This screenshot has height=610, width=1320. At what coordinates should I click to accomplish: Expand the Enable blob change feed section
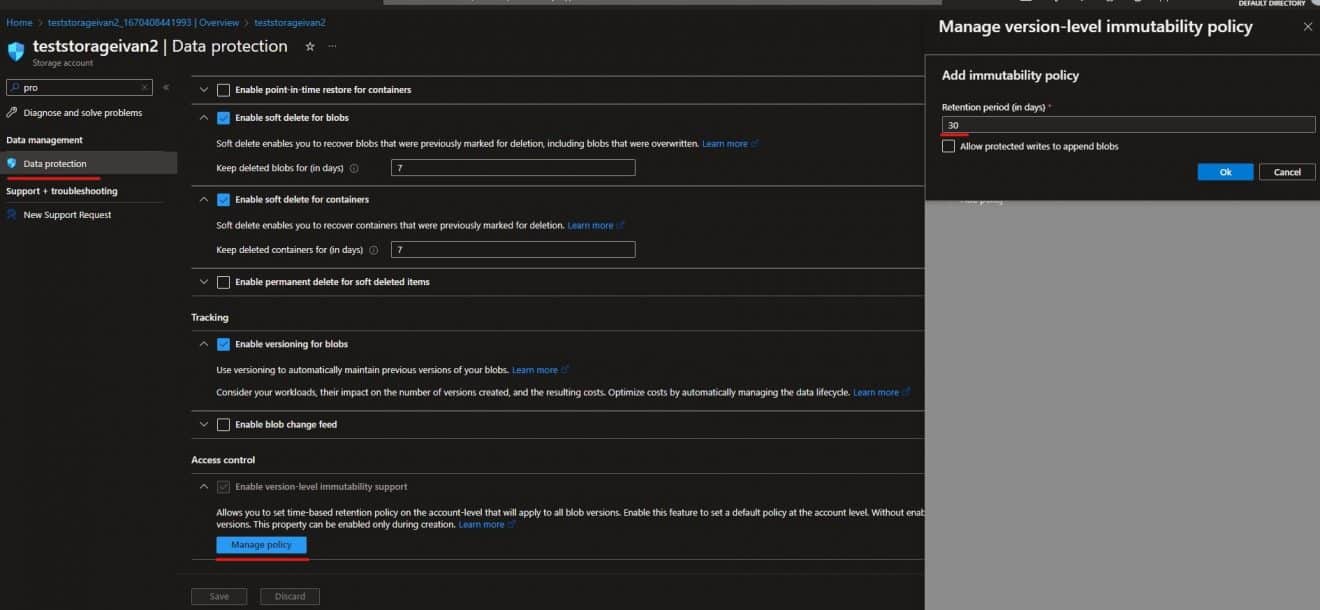tap(203, 423)
